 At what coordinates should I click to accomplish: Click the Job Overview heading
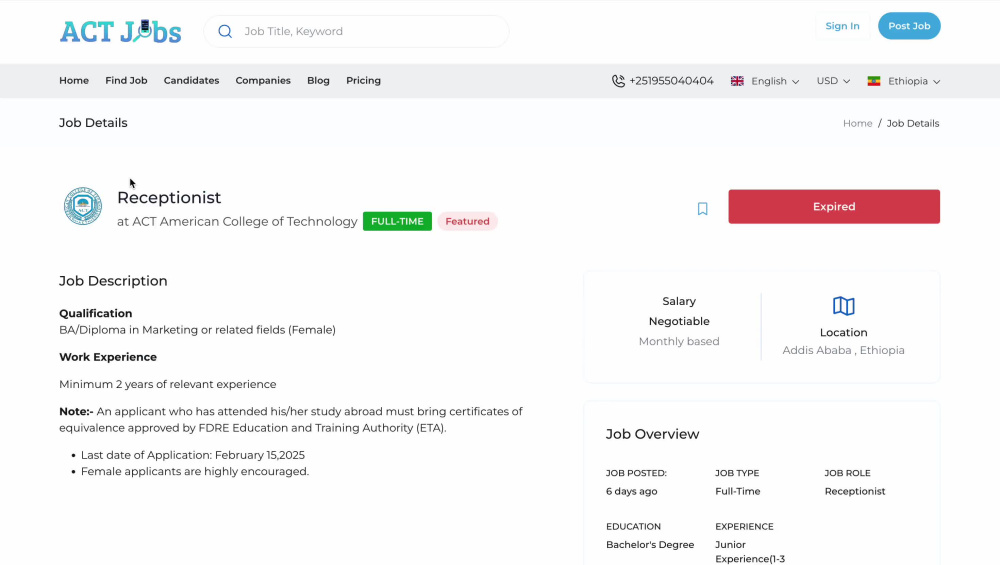(652, 434)
